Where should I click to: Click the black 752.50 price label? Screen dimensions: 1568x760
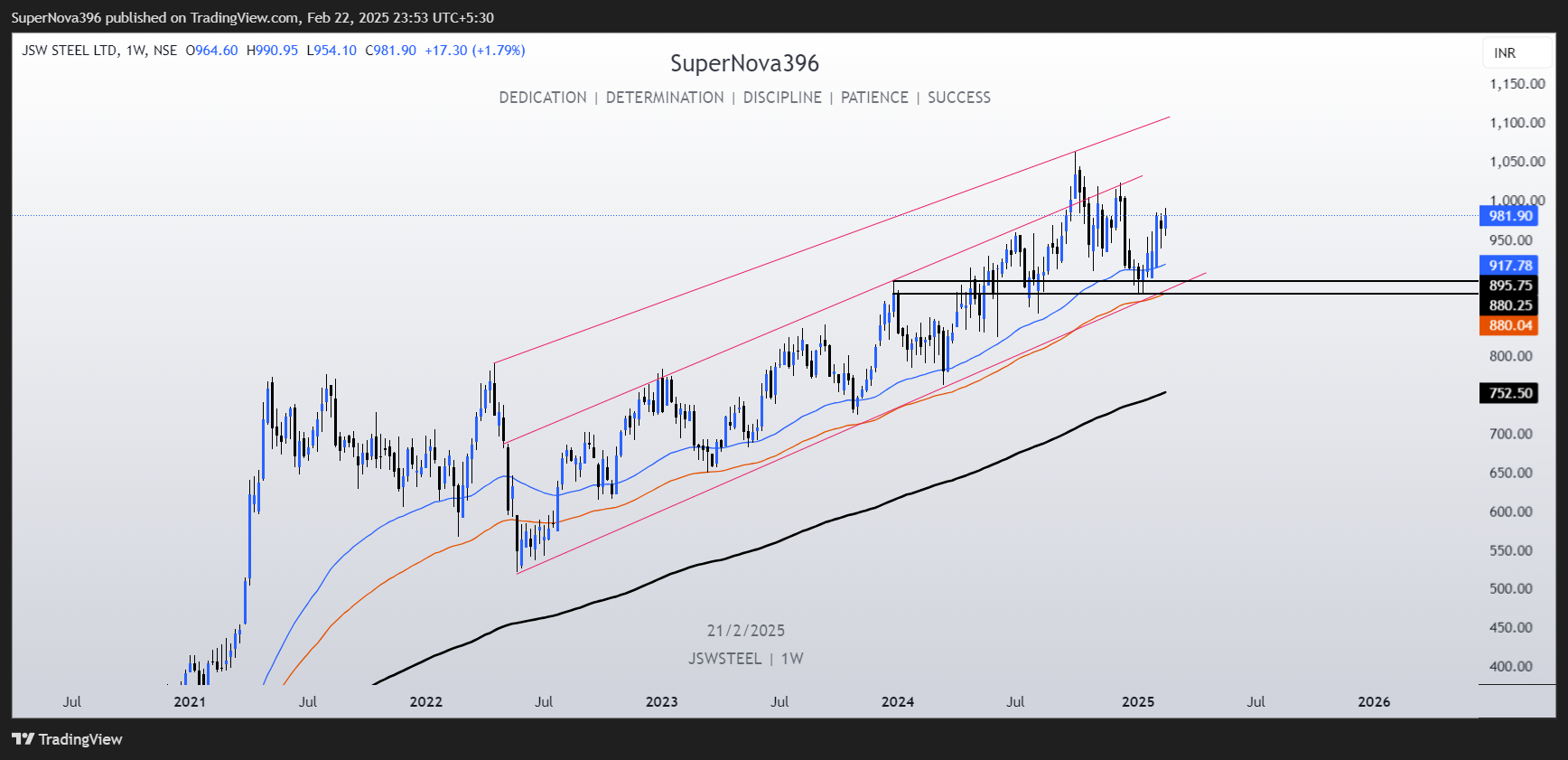pyautogui.click(x=1508, y=393)
